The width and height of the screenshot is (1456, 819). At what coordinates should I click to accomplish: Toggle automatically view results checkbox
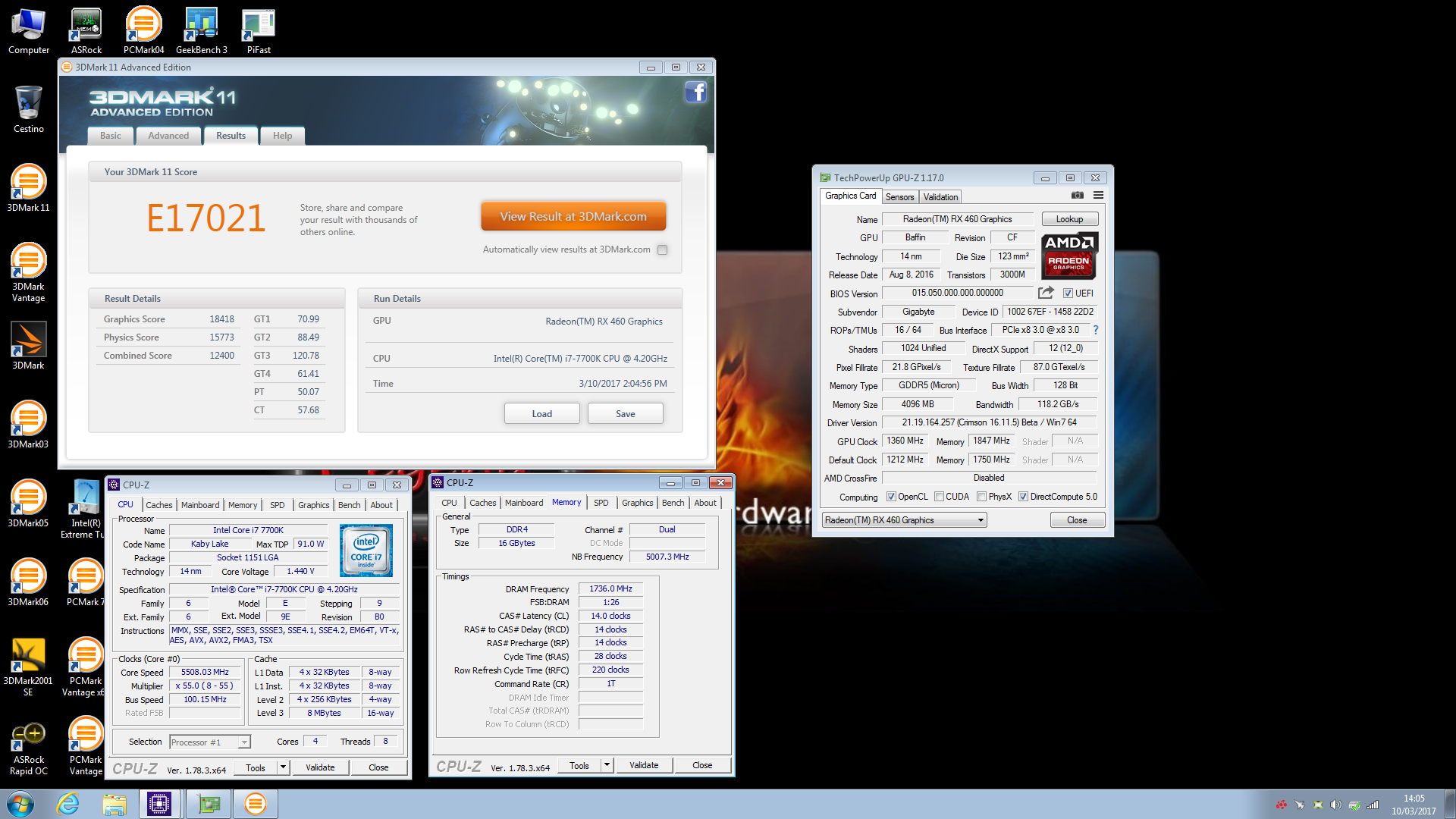(662, 249)
